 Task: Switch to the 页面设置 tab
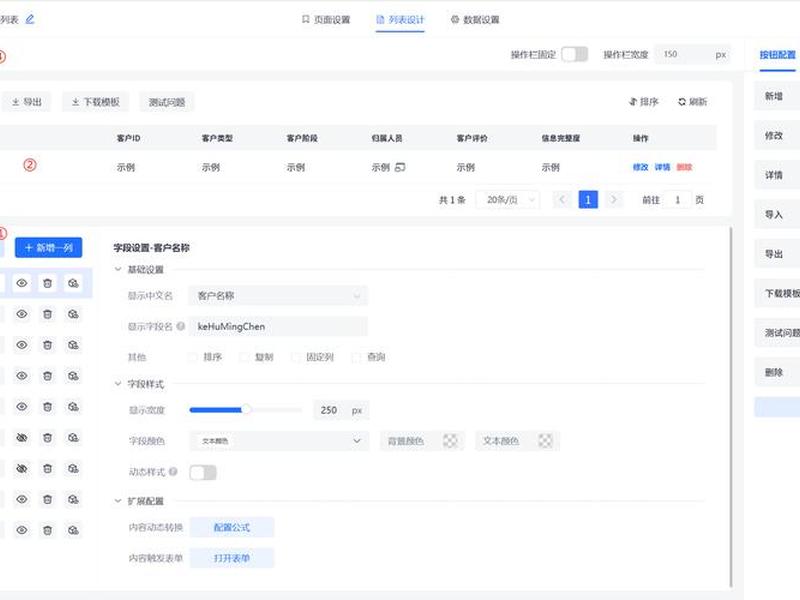click(326, 19)
